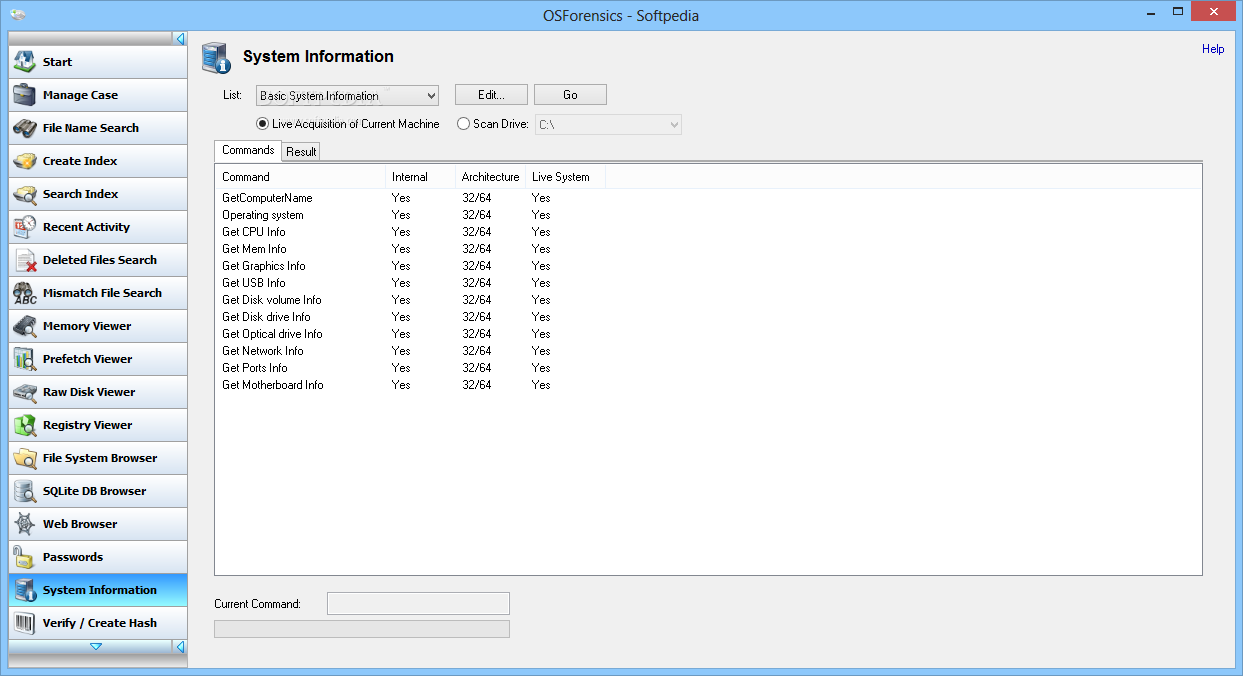The height and width of the screenshot is (676, 1243).
Task: Click the Command column header
Action: (301, 177)
